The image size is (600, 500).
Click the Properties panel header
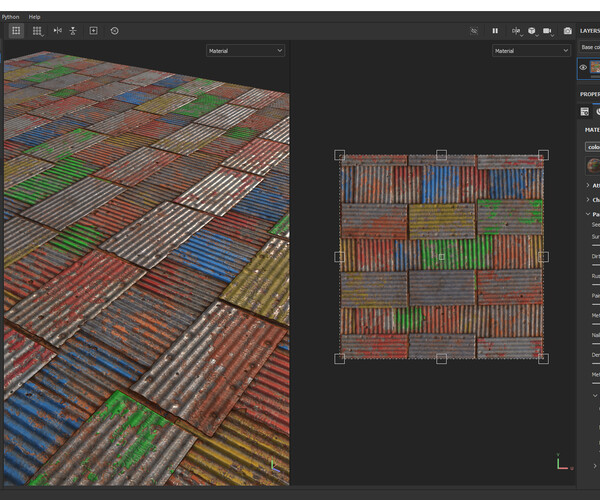(x=590, y=94)
